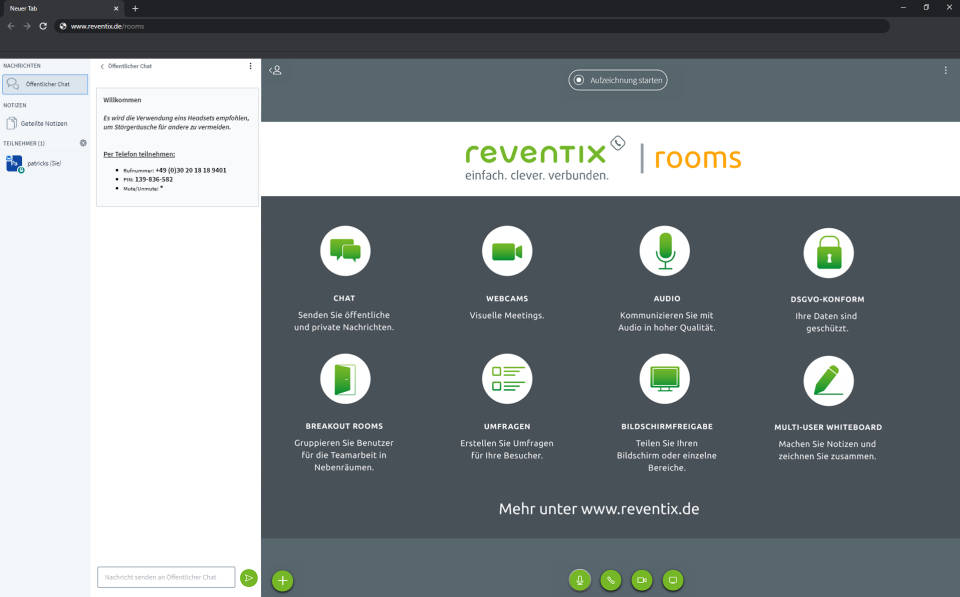Click the NOTIZEN section label

15,105
